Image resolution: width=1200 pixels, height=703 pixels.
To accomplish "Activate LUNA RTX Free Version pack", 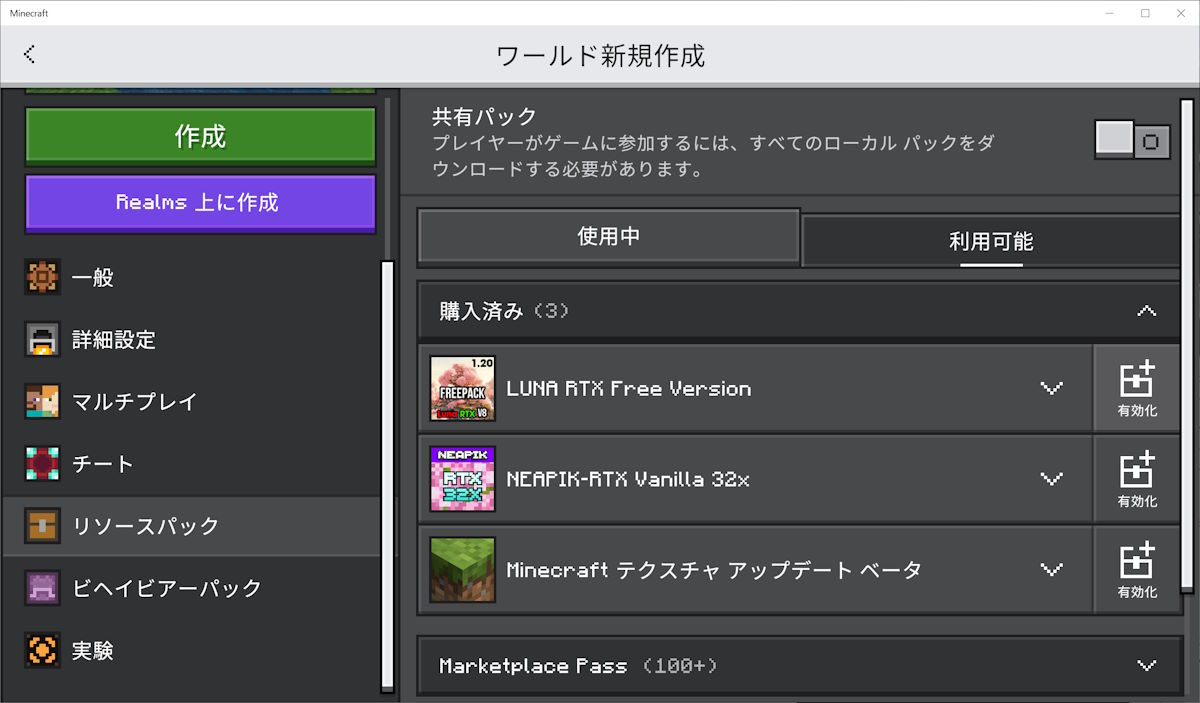I will pyautogui.click(x=1137, y=388).
